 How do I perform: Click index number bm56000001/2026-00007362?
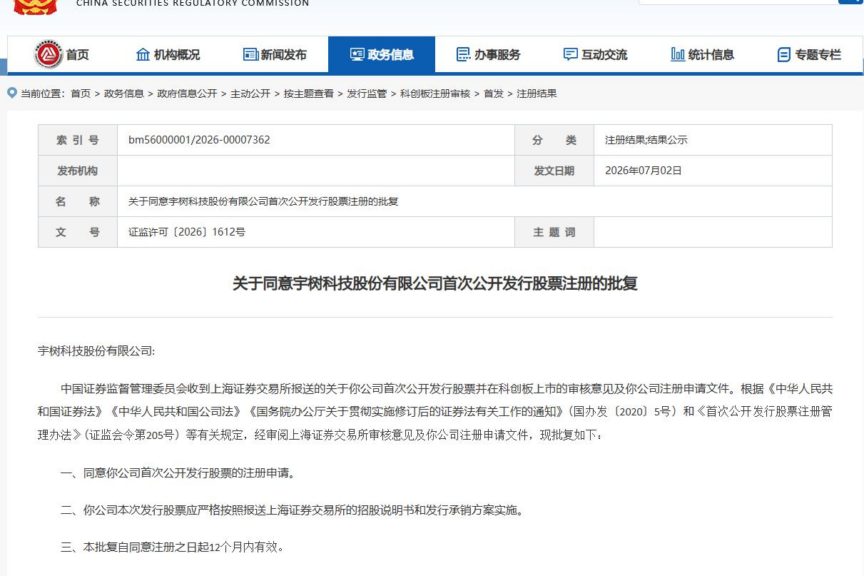click(199, 140)
